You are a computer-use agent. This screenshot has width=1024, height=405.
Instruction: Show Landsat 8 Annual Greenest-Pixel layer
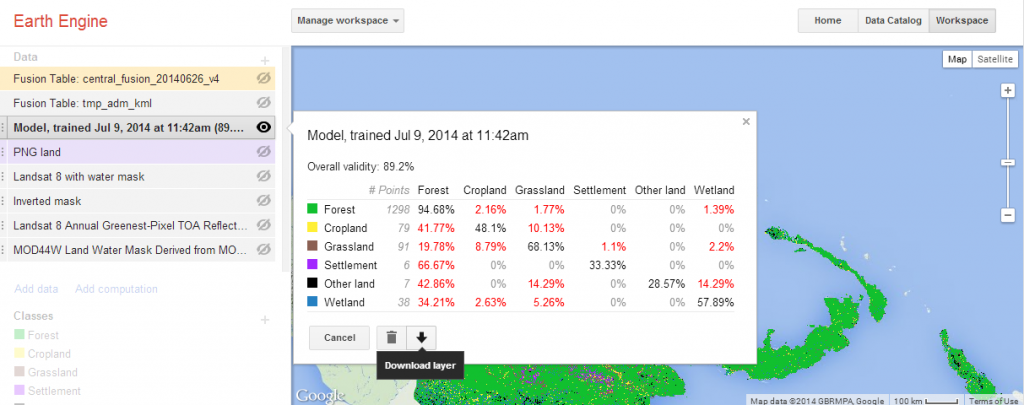pyautogui.click(x=263, y=225)
